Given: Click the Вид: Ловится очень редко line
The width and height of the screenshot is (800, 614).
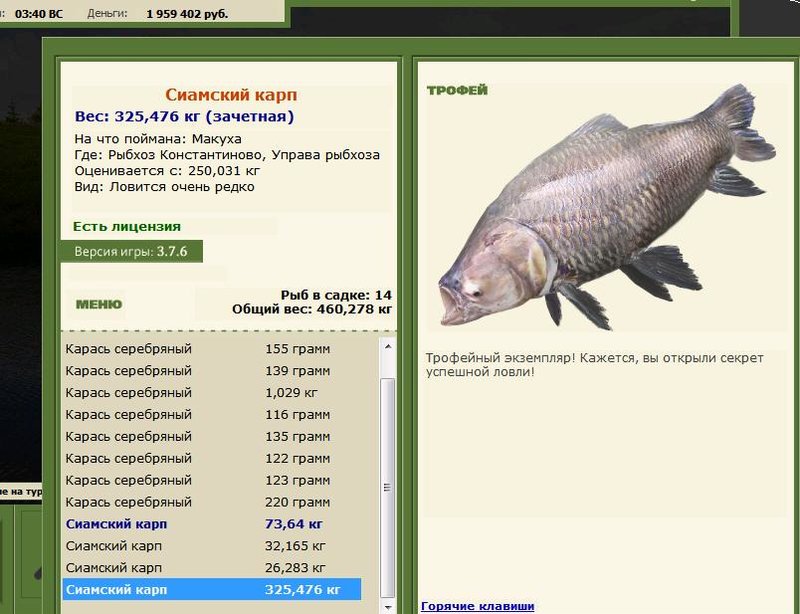Looking at the screenshot, I should point(164,187).
